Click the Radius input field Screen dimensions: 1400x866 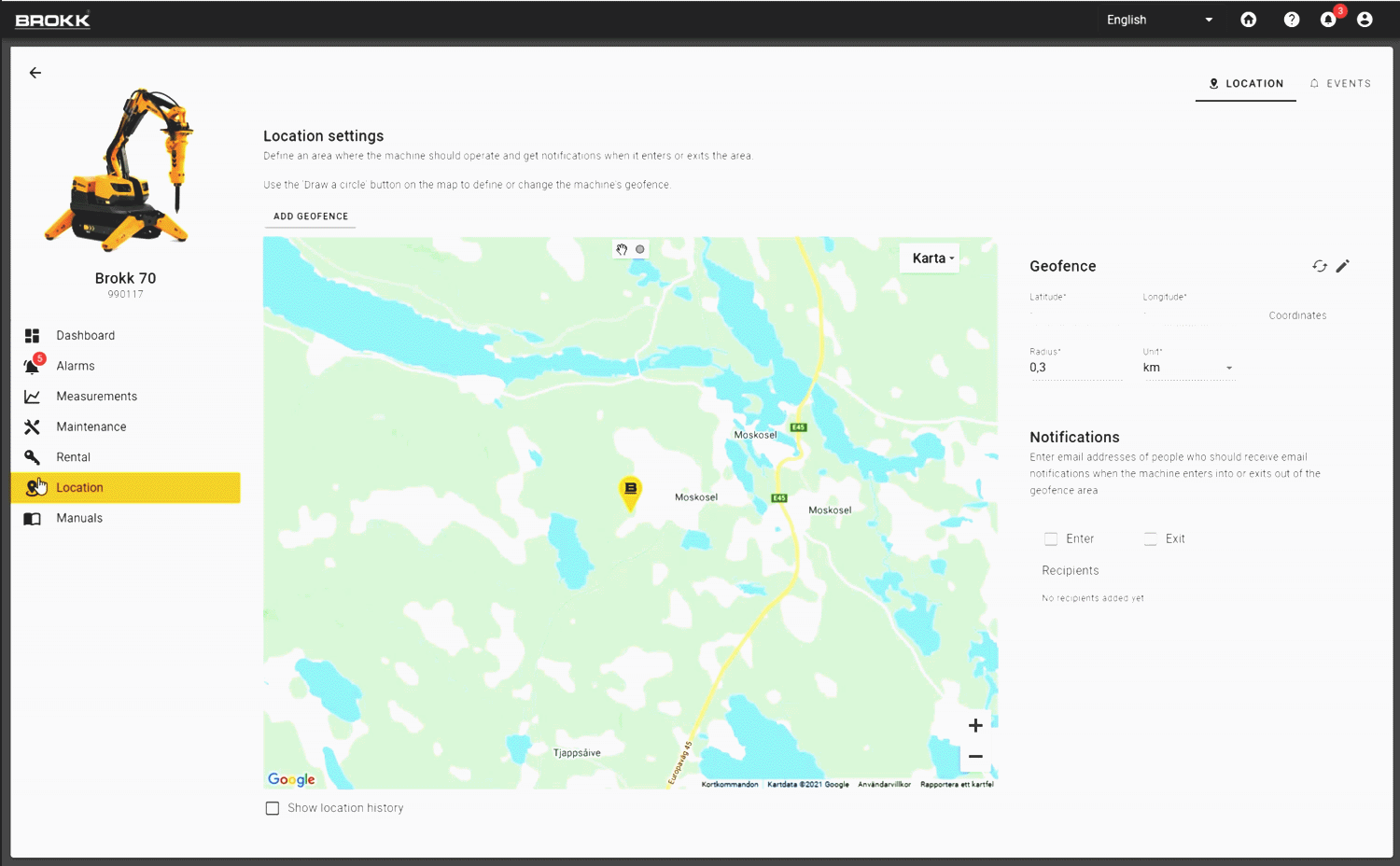(1075, 368)
